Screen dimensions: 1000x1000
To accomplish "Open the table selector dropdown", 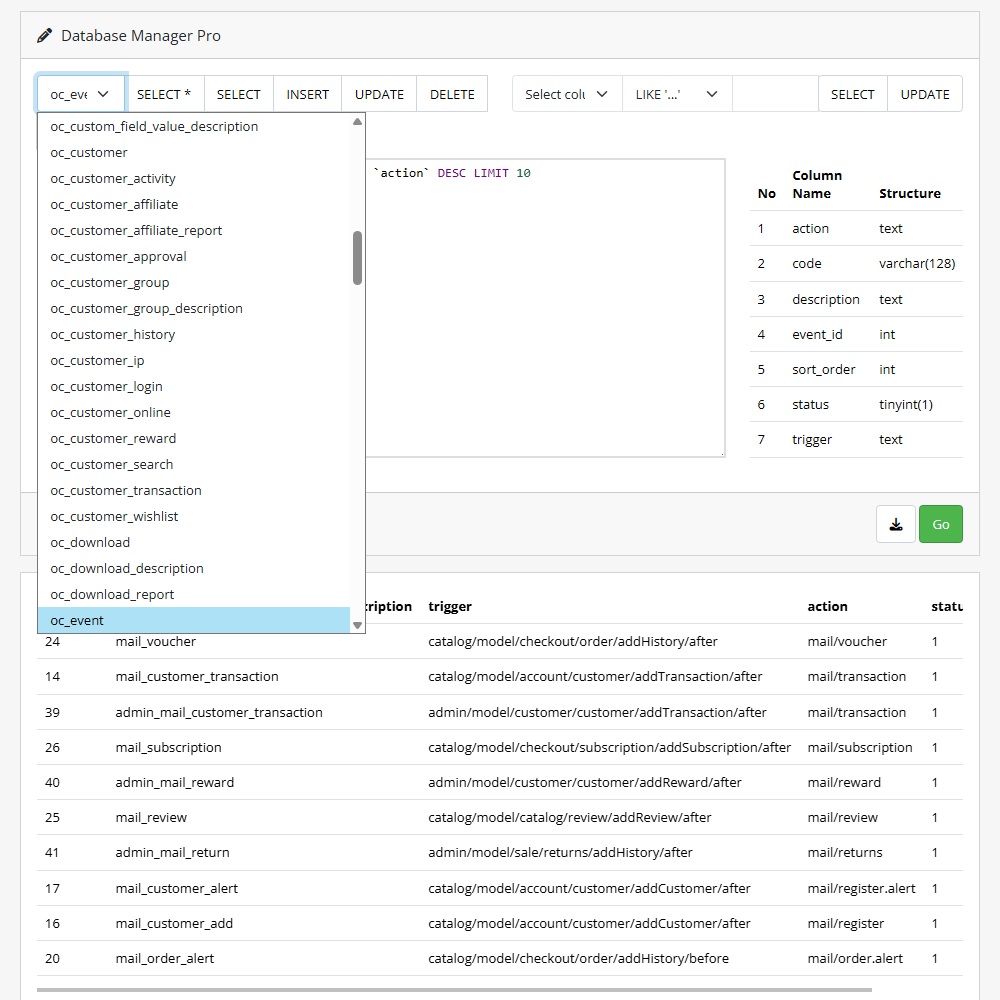I will pos(81,94).
